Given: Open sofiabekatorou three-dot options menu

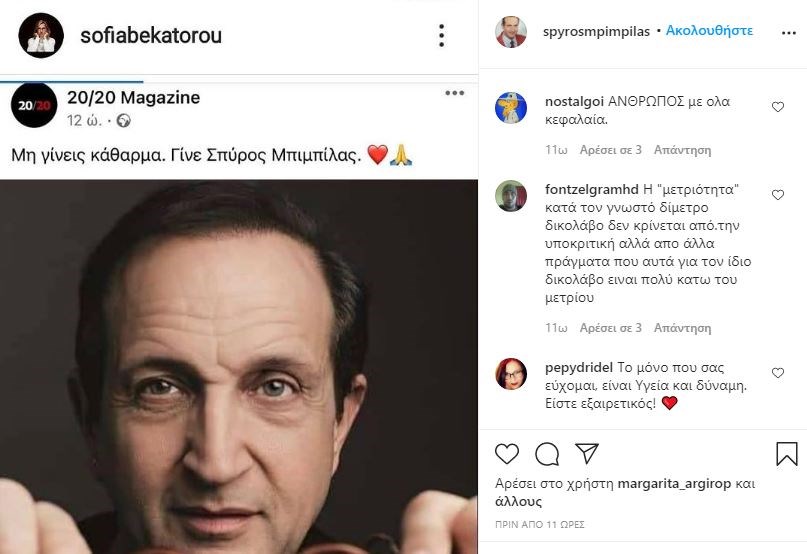Looking at the screenshot, I should point(441,36).
